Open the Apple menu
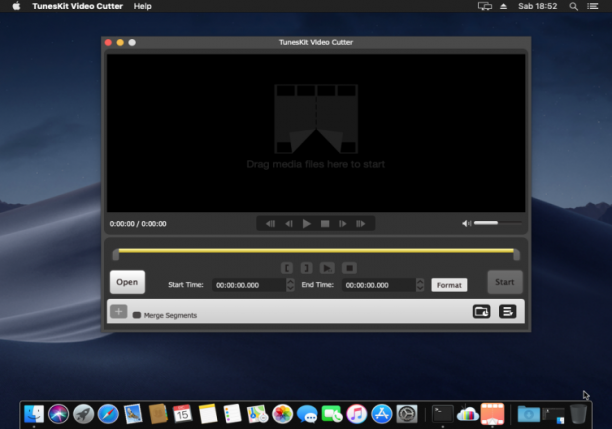The height and width of the screenshot is (429, 612). click(x=16, y=6)
